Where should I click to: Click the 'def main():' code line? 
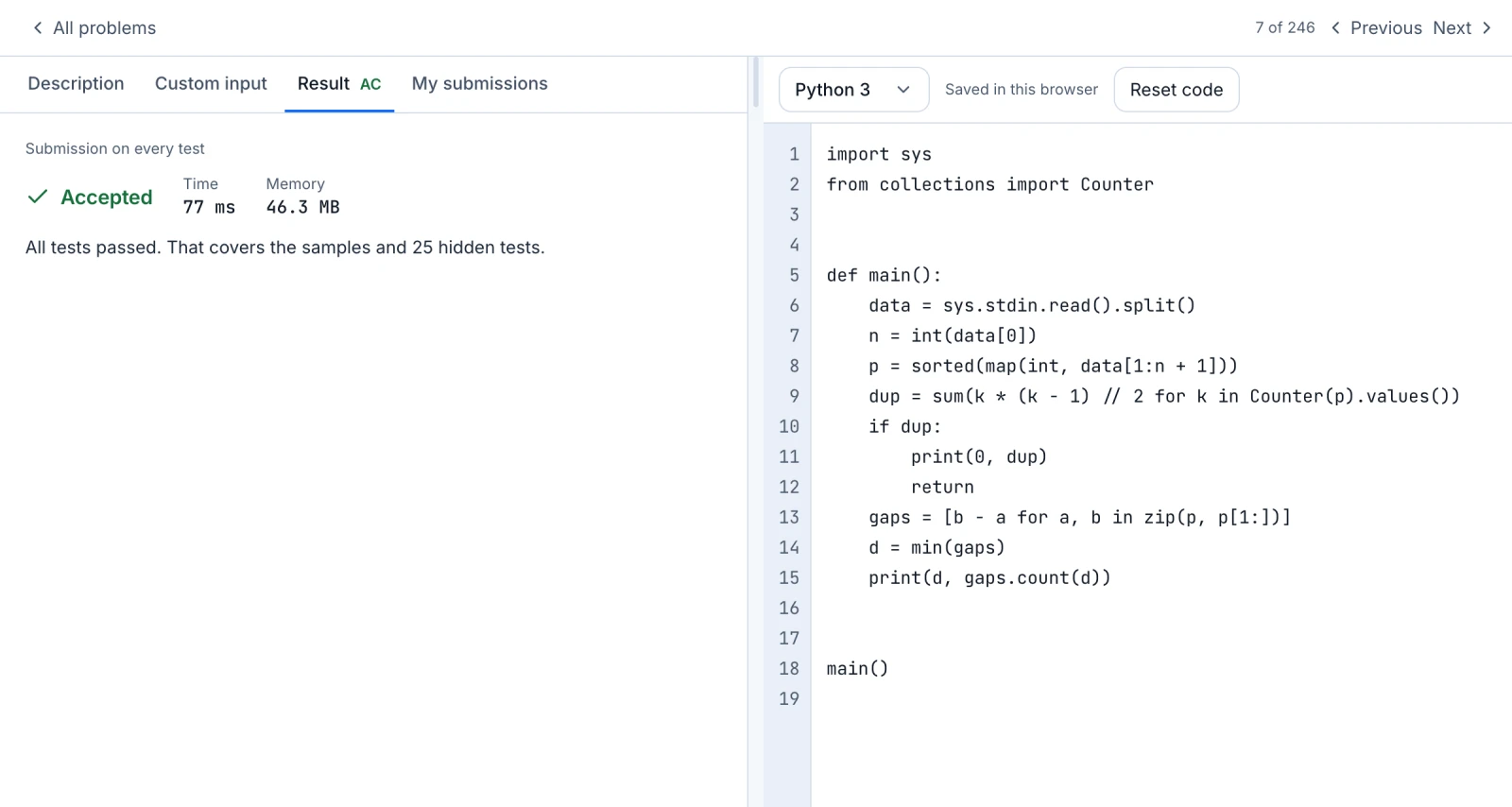click(884, 275)
